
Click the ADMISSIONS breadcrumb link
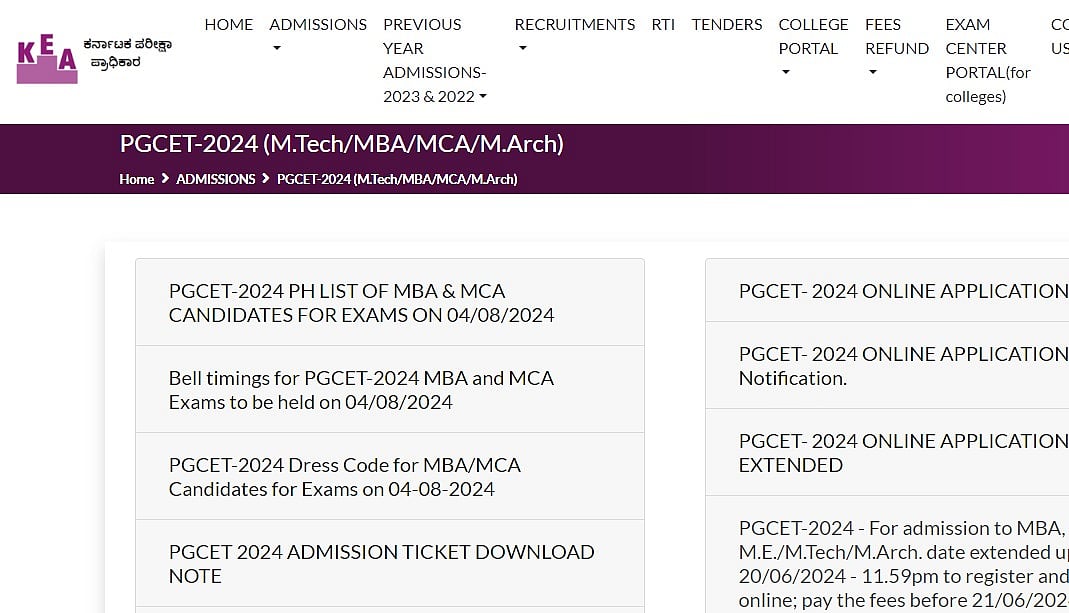(x=216, y=179)
